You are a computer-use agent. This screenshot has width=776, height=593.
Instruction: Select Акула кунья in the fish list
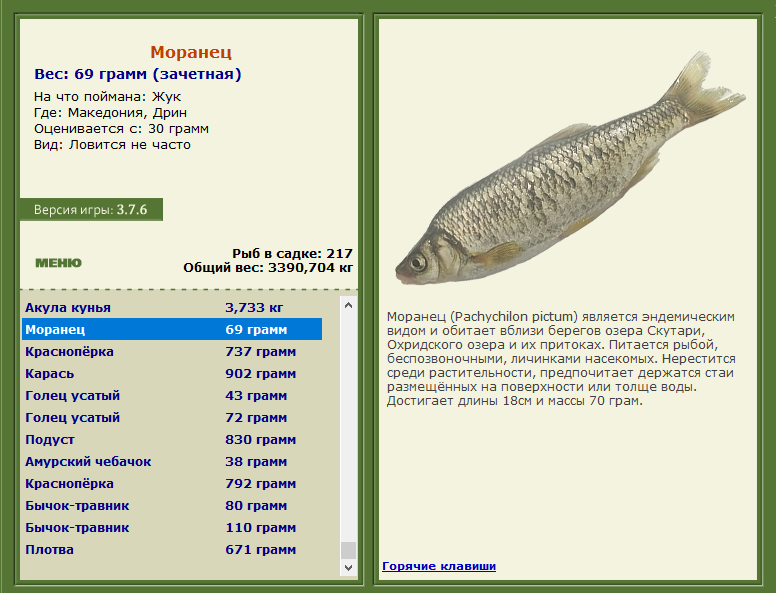click(x=172, y=307)
